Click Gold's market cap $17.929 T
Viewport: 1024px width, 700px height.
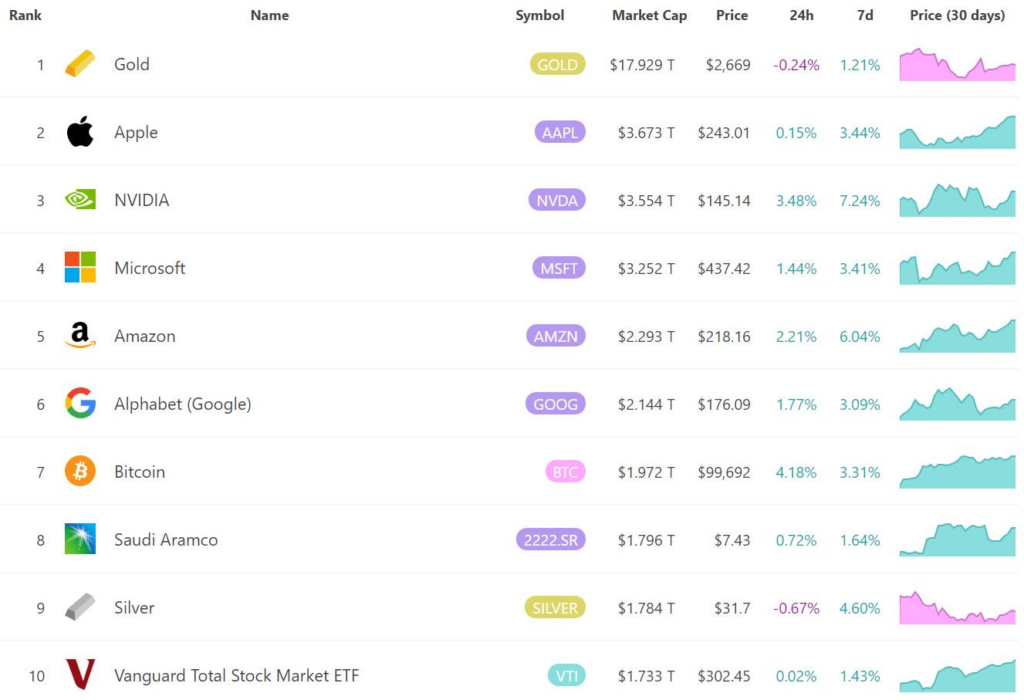(643, 65)
